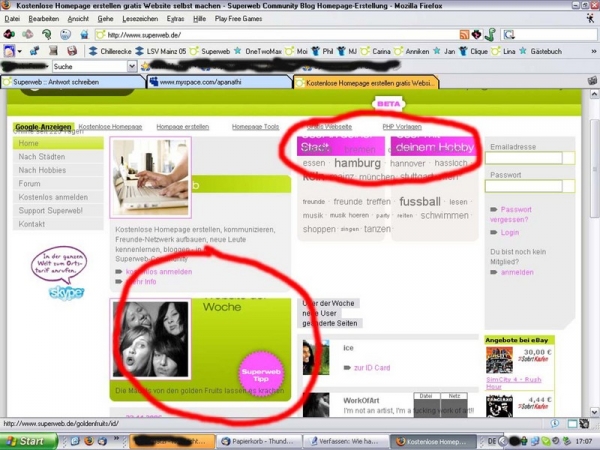Click the icon at right end of tab bar
Viewport: 600px width, 450px height.
pyautogui.click(x=592, y=81)
